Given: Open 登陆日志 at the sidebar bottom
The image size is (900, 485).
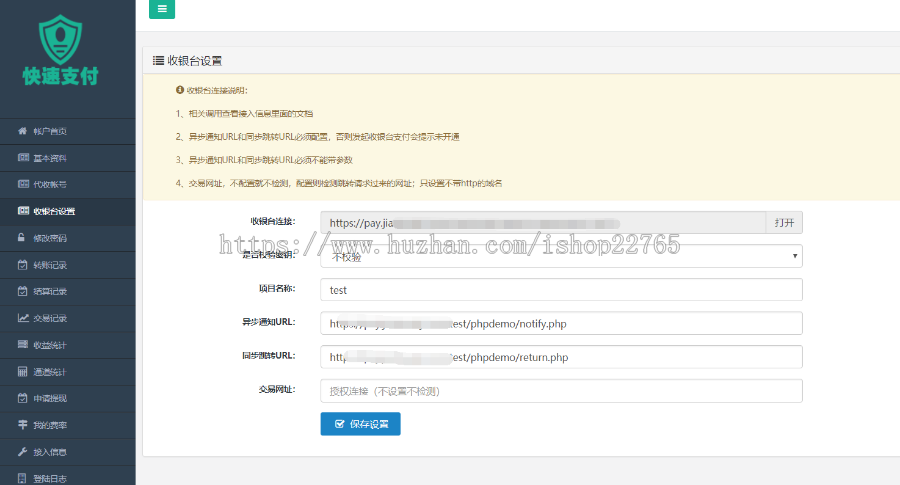Looking at the screenshot, I should coord(68,478).
